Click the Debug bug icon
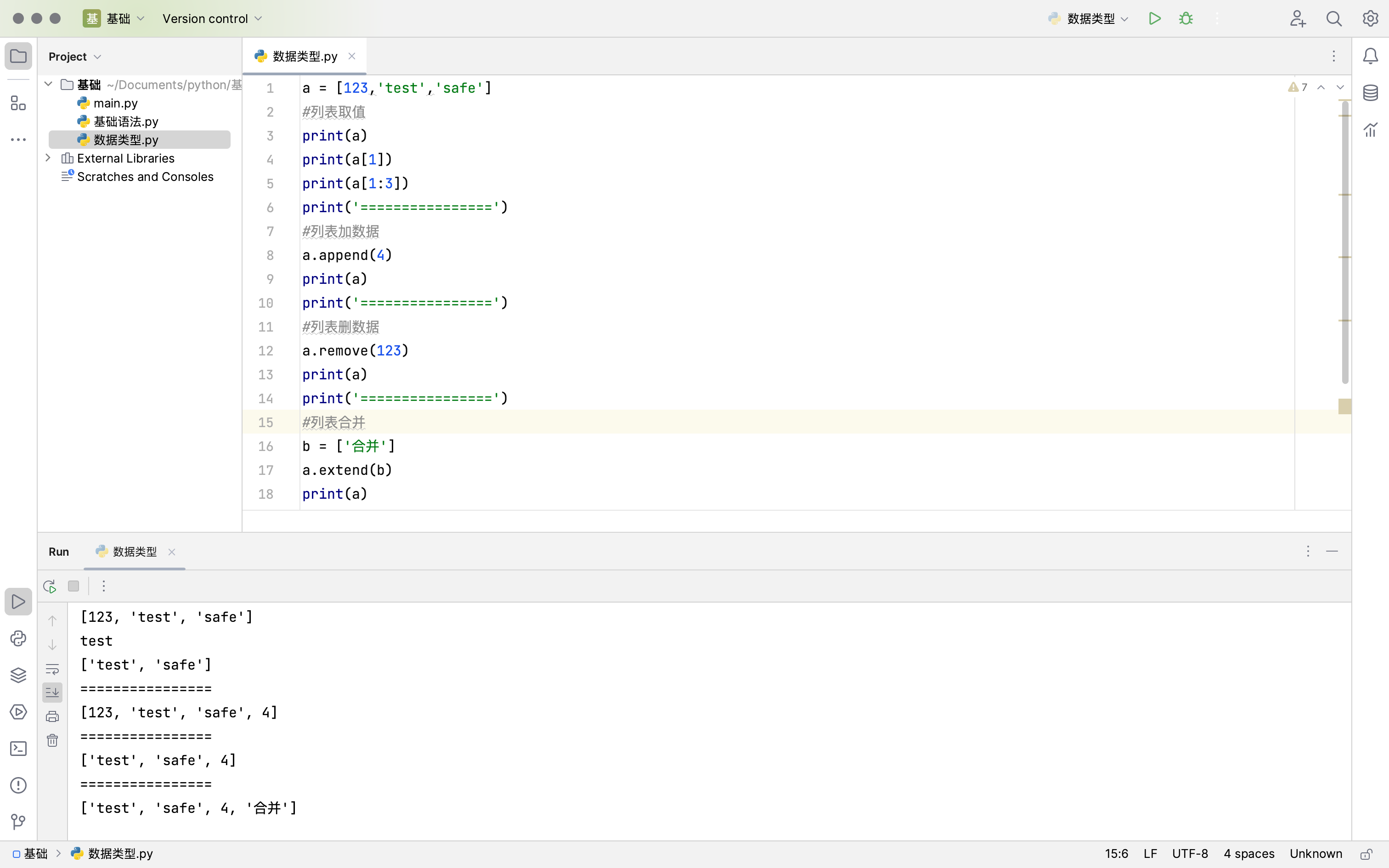 tap(1186, 18)
